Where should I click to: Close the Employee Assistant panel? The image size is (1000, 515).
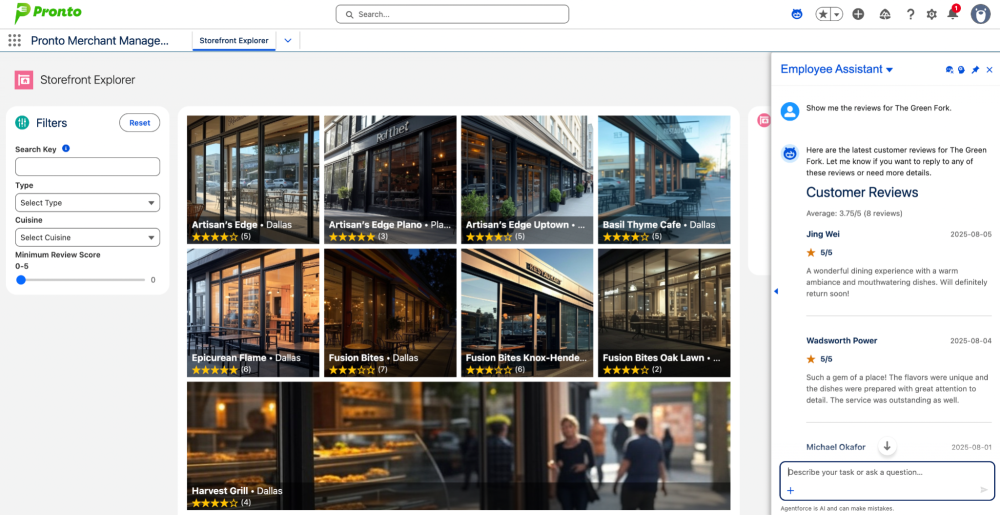pos(990,69)
